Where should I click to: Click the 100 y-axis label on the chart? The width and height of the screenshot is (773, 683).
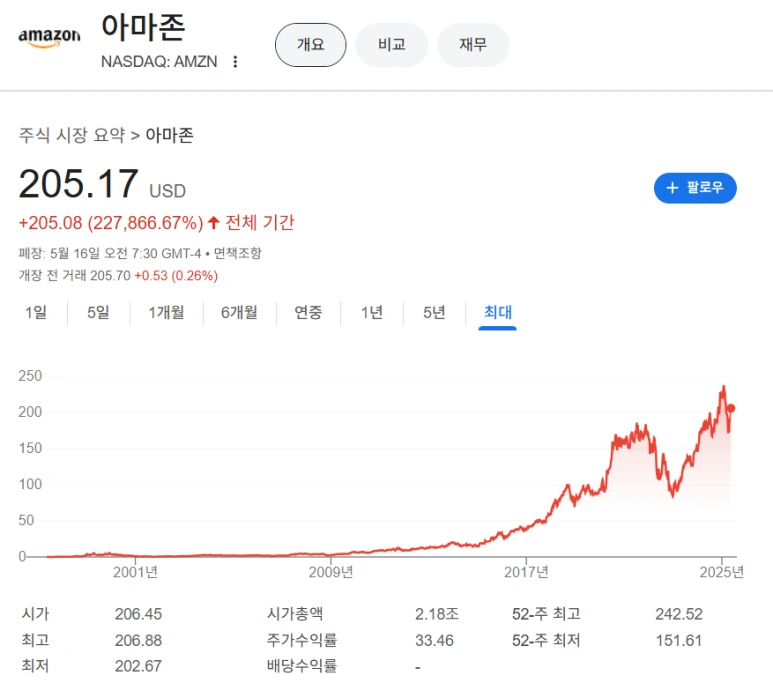coord(30,484)
